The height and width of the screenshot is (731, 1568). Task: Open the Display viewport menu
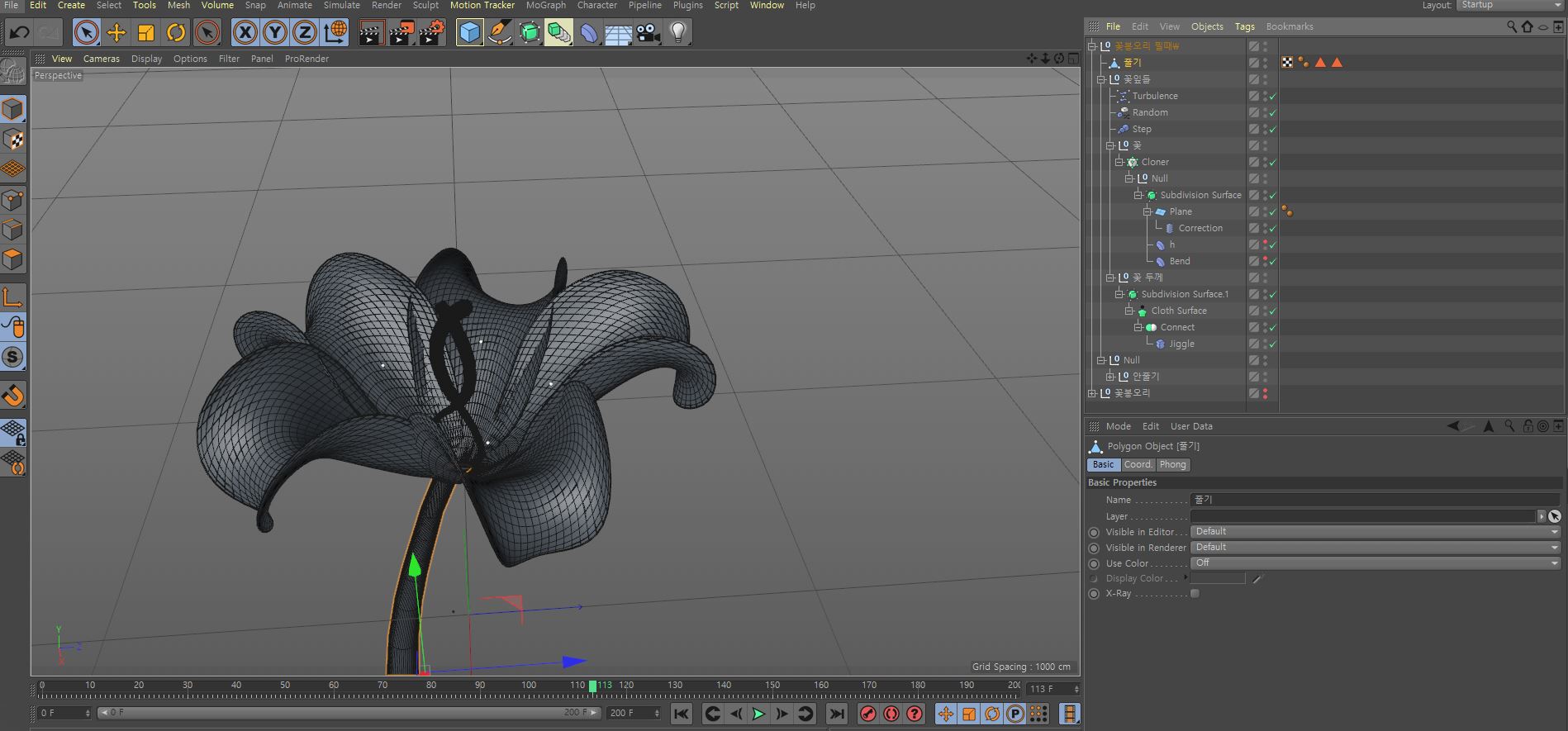pyautogui.click(x=146, y=59)
